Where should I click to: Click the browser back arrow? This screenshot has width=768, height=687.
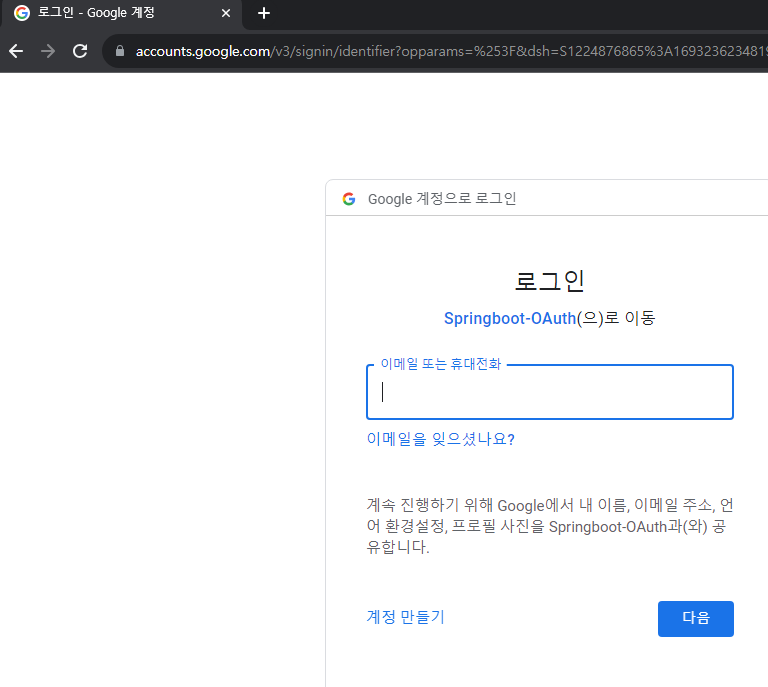point(16,51)
